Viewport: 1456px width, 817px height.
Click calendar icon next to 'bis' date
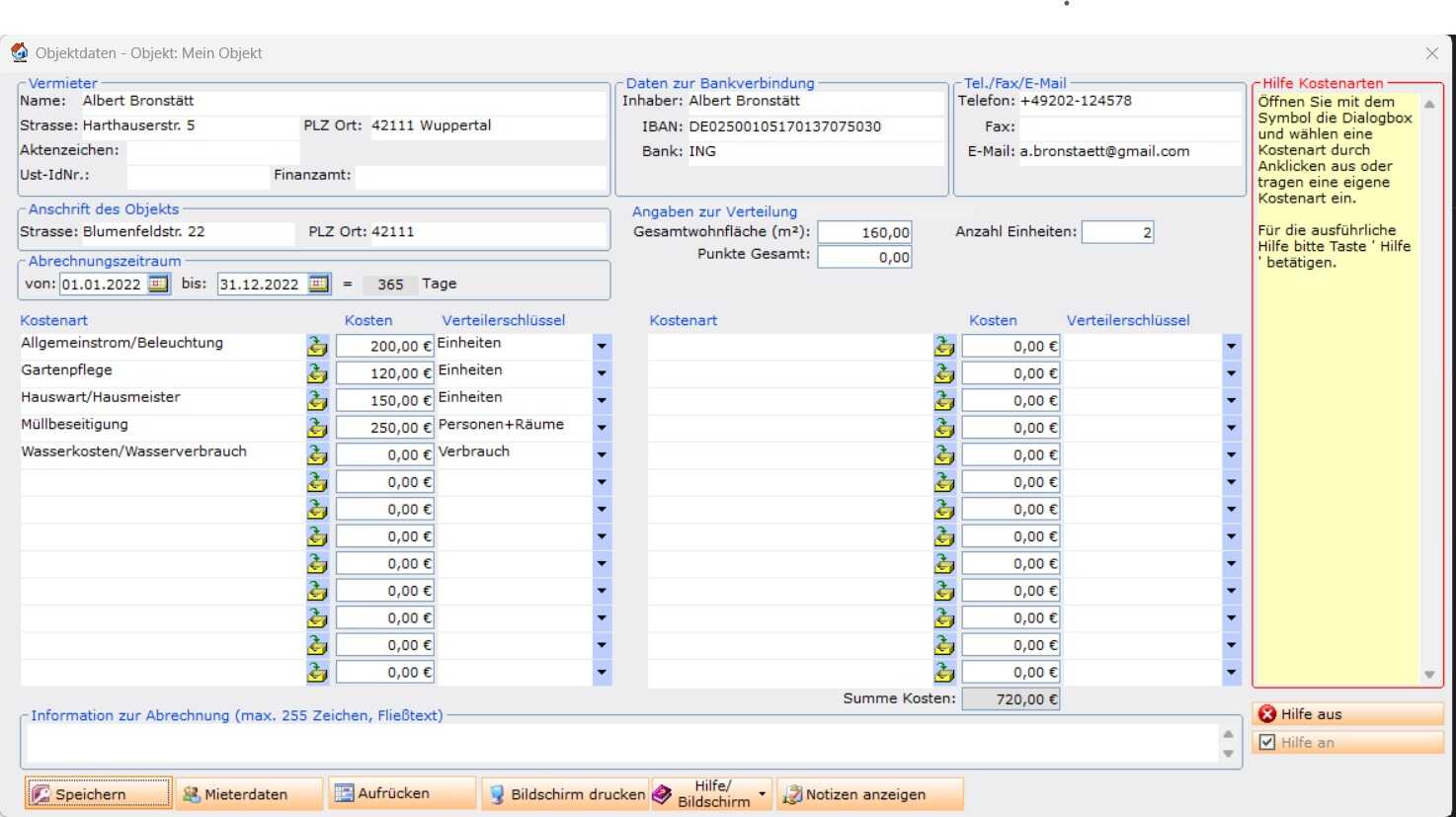(318, 284)
